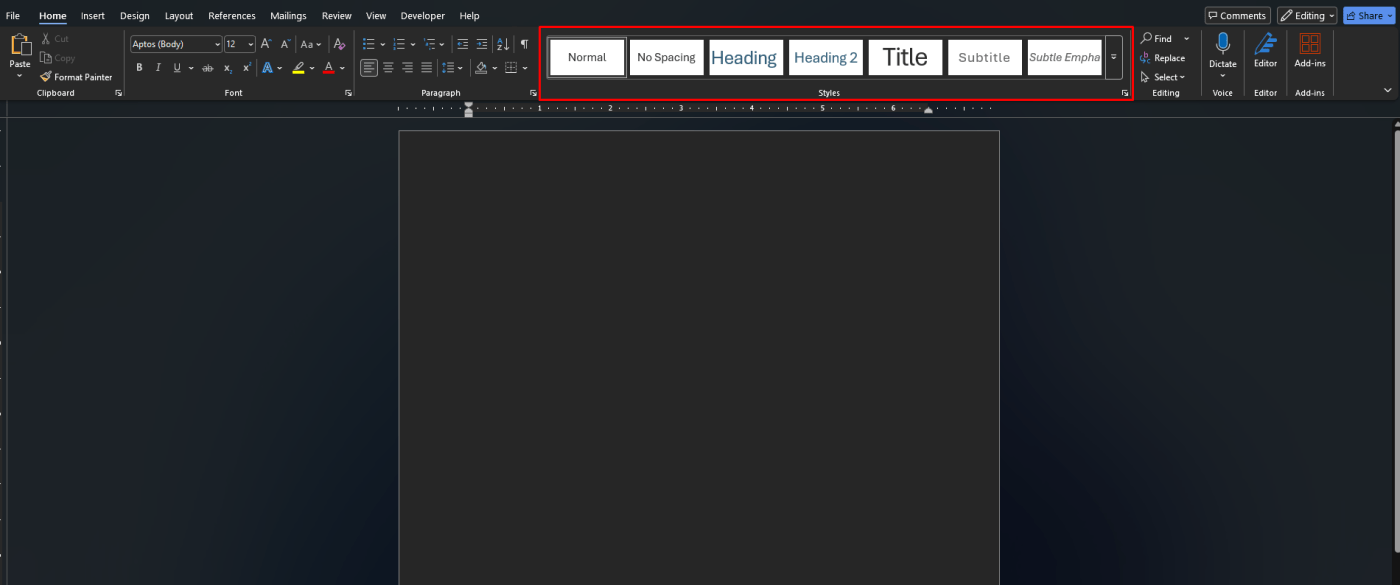The height and width of the screenshot is (585, 1400).
Task: Open the Editing mode dropdown
Action: [1306, 15]
